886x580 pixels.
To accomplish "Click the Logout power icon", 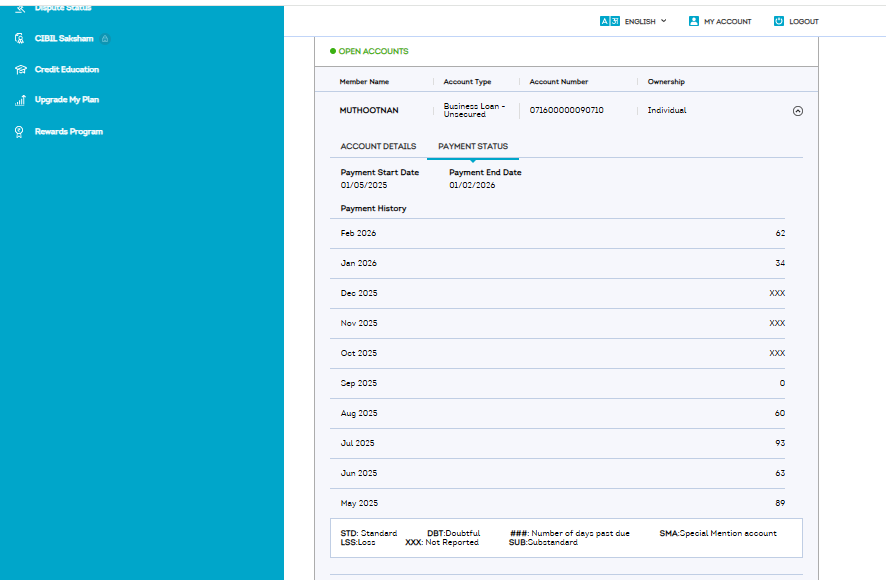I will [x=779, y=21].
